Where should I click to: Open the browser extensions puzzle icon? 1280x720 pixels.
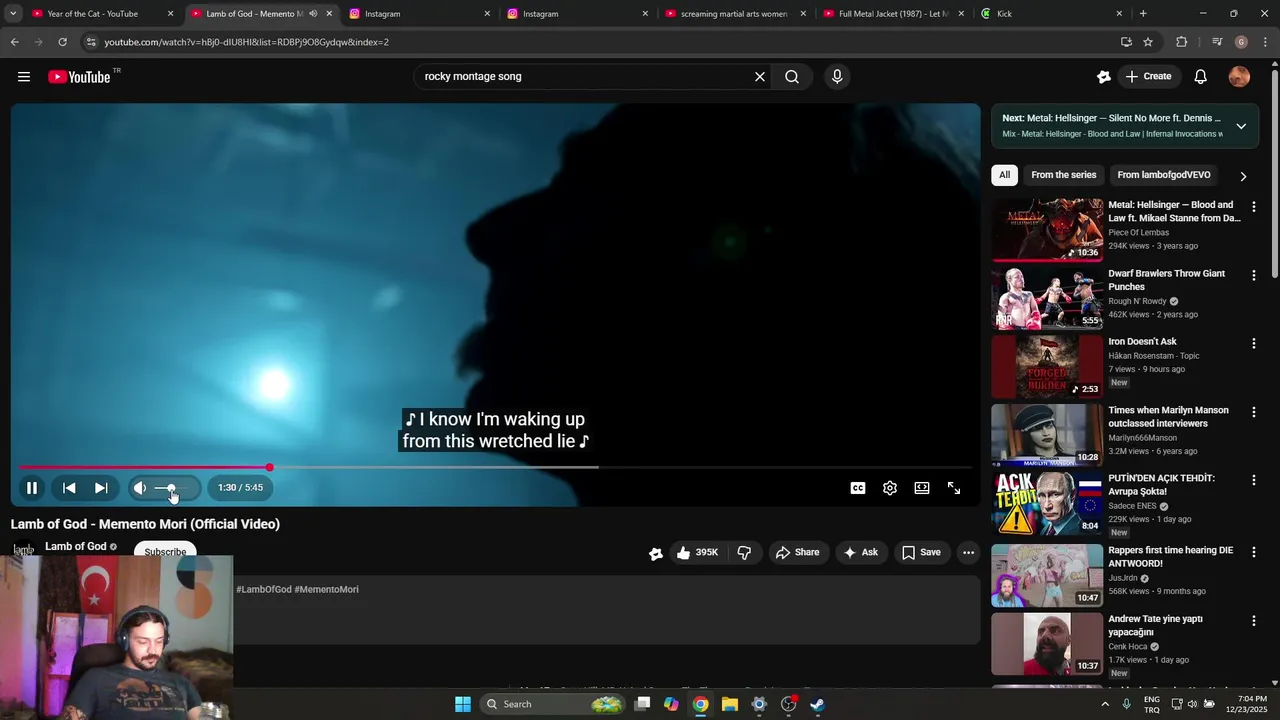(1182, 42)
